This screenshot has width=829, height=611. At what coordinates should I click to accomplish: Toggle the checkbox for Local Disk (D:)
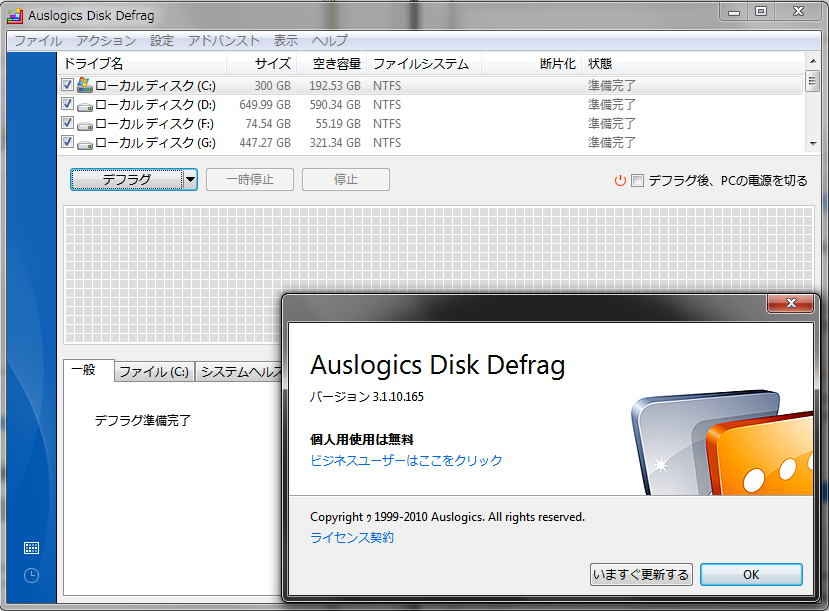pos(67,104)
